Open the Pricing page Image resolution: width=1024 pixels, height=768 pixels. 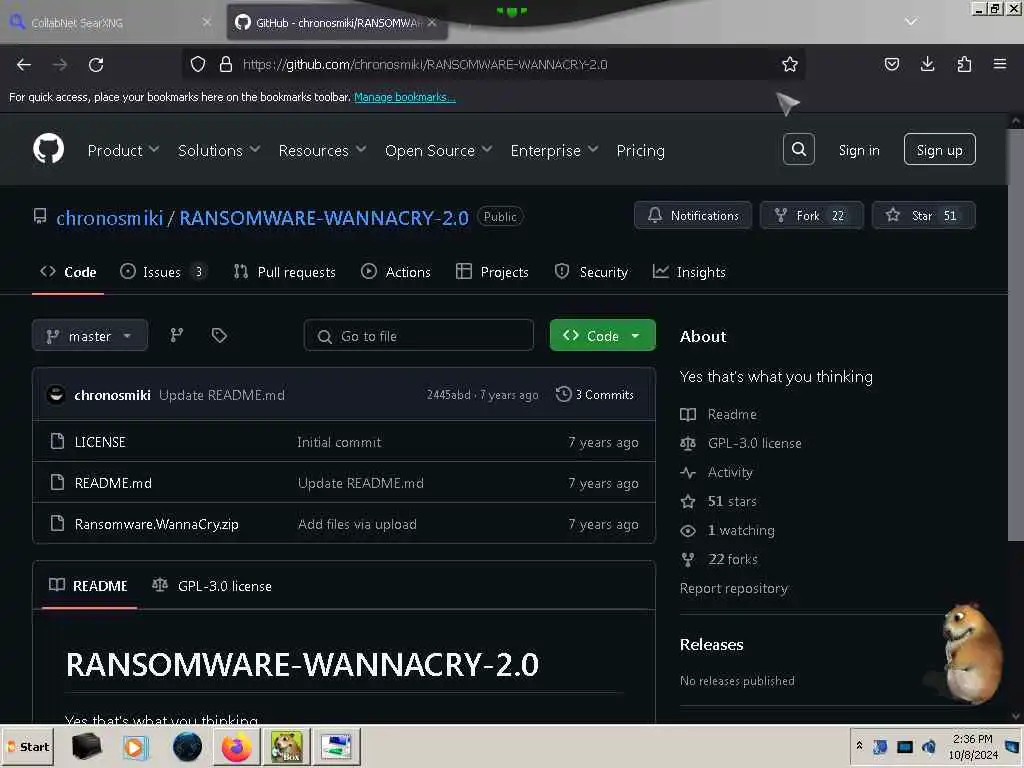click(640, 150)
